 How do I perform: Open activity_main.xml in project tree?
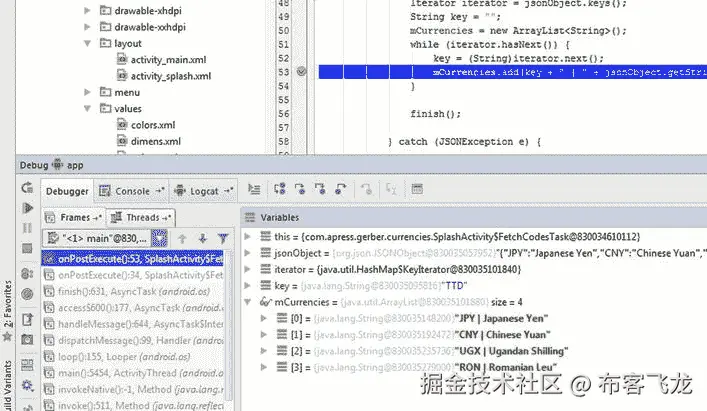point(161,59)
